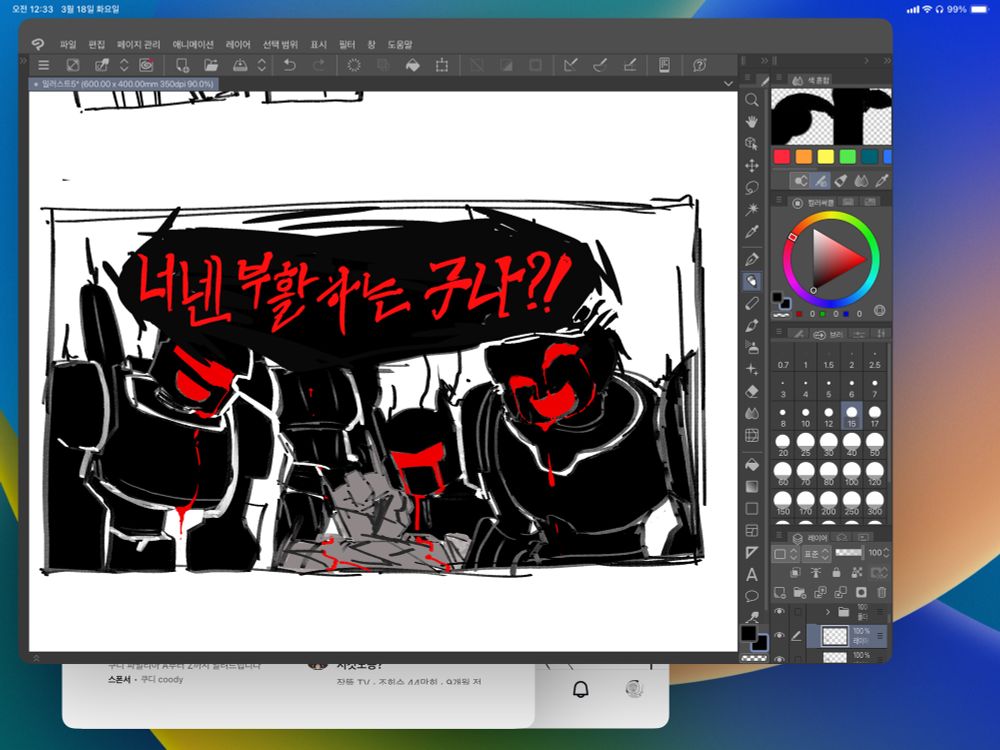Open the 도움말 menu
Screen dimensions: 1000x750
(400, 44)
